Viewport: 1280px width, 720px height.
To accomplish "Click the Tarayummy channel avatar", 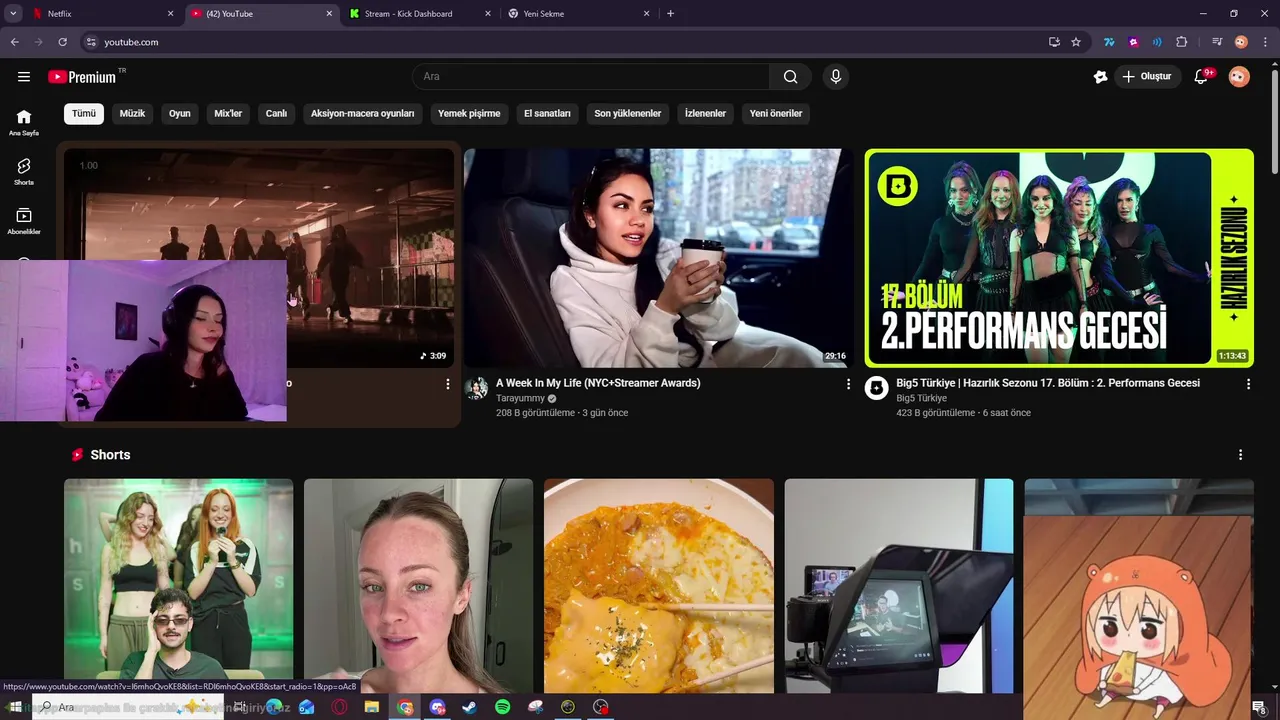I will pos(476,388).
